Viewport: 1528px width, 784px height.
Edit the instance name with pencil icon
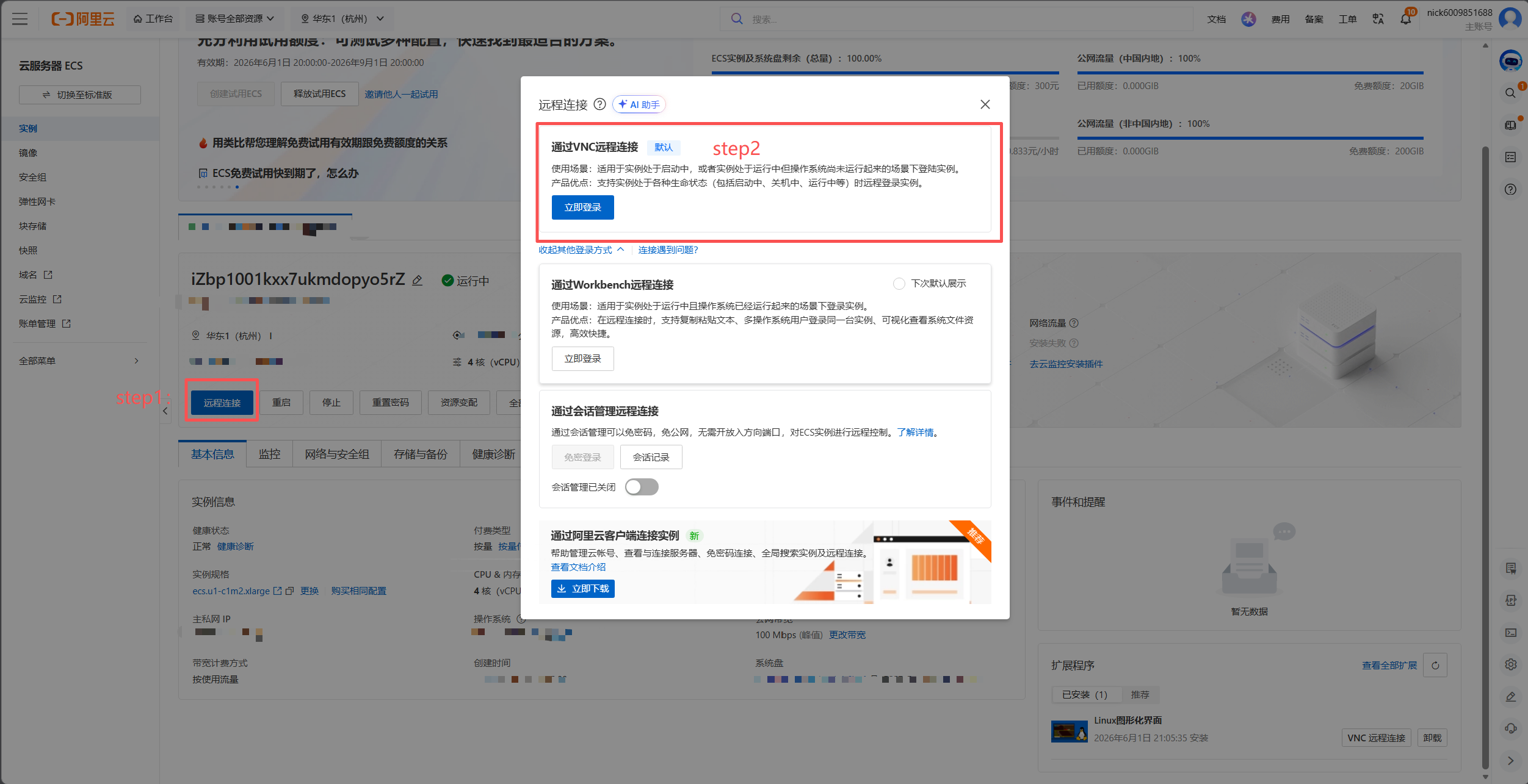pos(418,281)
